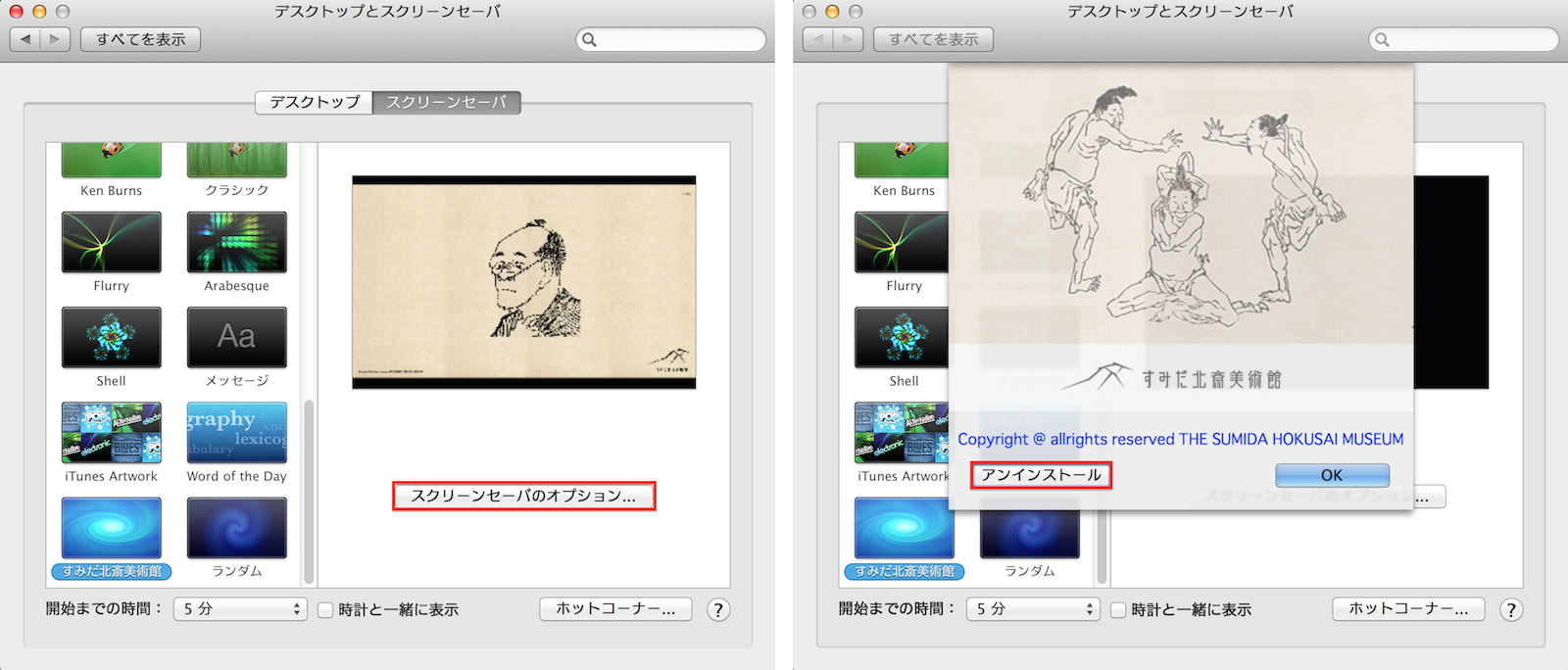
Task: Select Word of the Day screensaver
Action: [237, 433]
